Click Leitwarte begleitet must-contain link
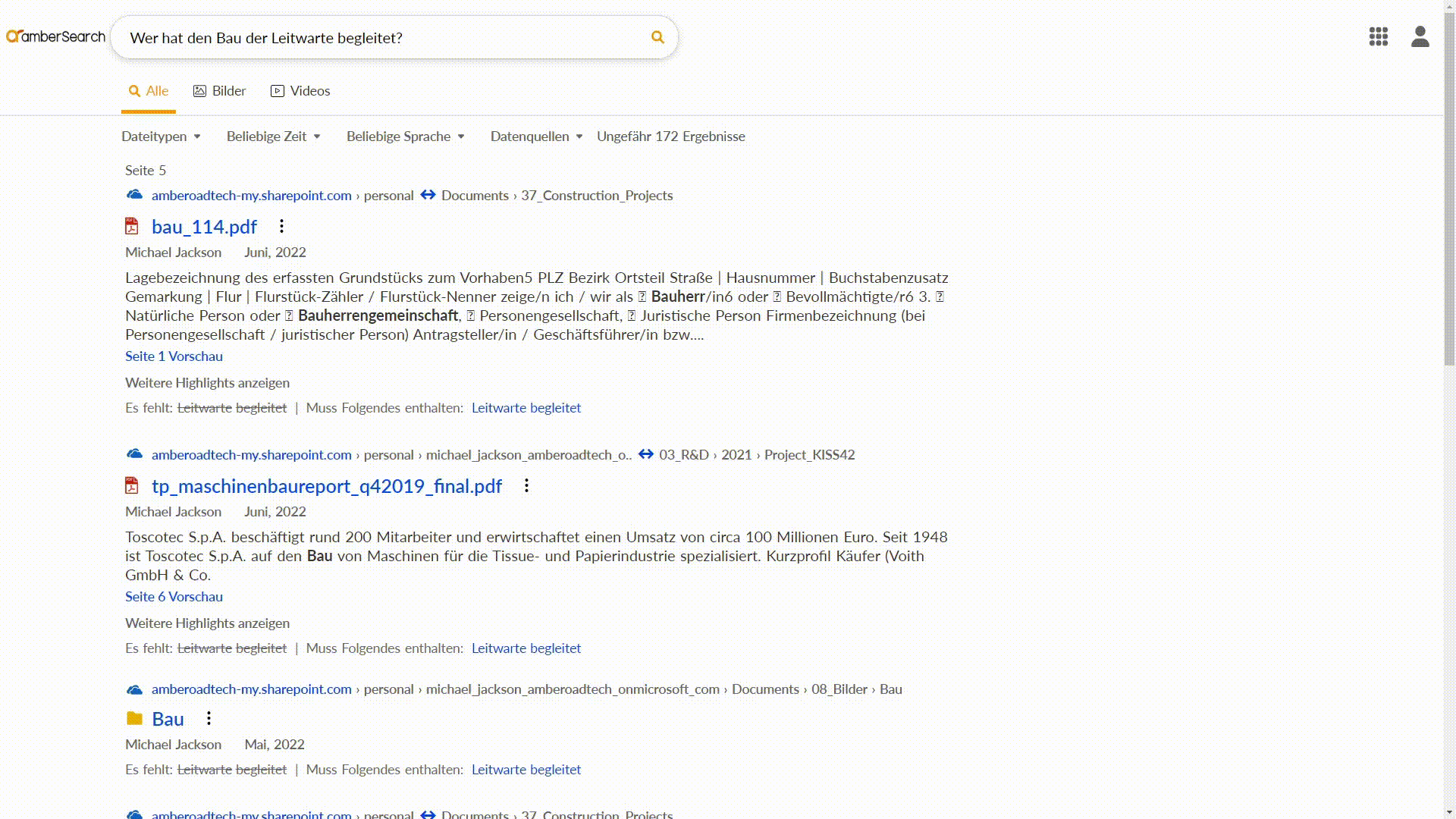This screenshot has height=819, width=1456. click(526, 408)
